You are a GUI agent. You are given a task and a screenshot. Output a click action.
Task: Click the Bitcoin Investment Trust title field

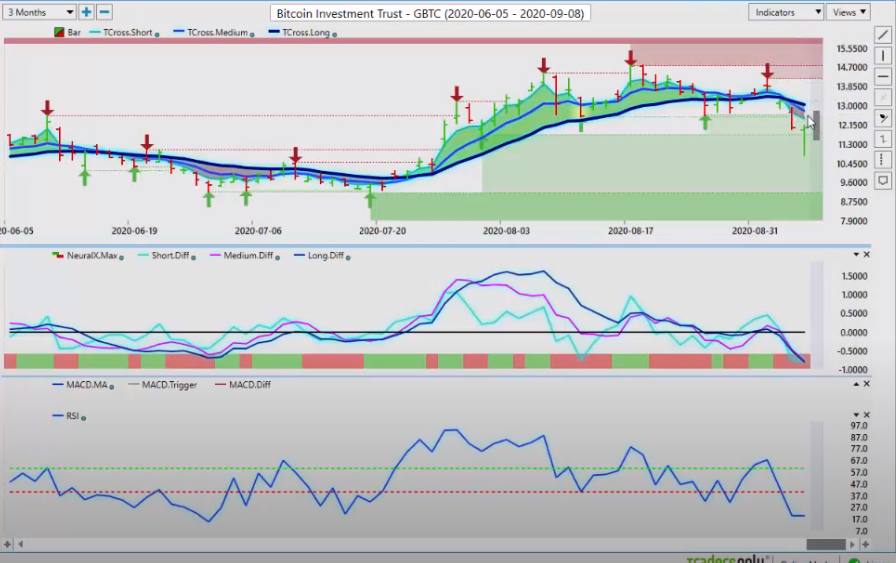coord(430,13)
